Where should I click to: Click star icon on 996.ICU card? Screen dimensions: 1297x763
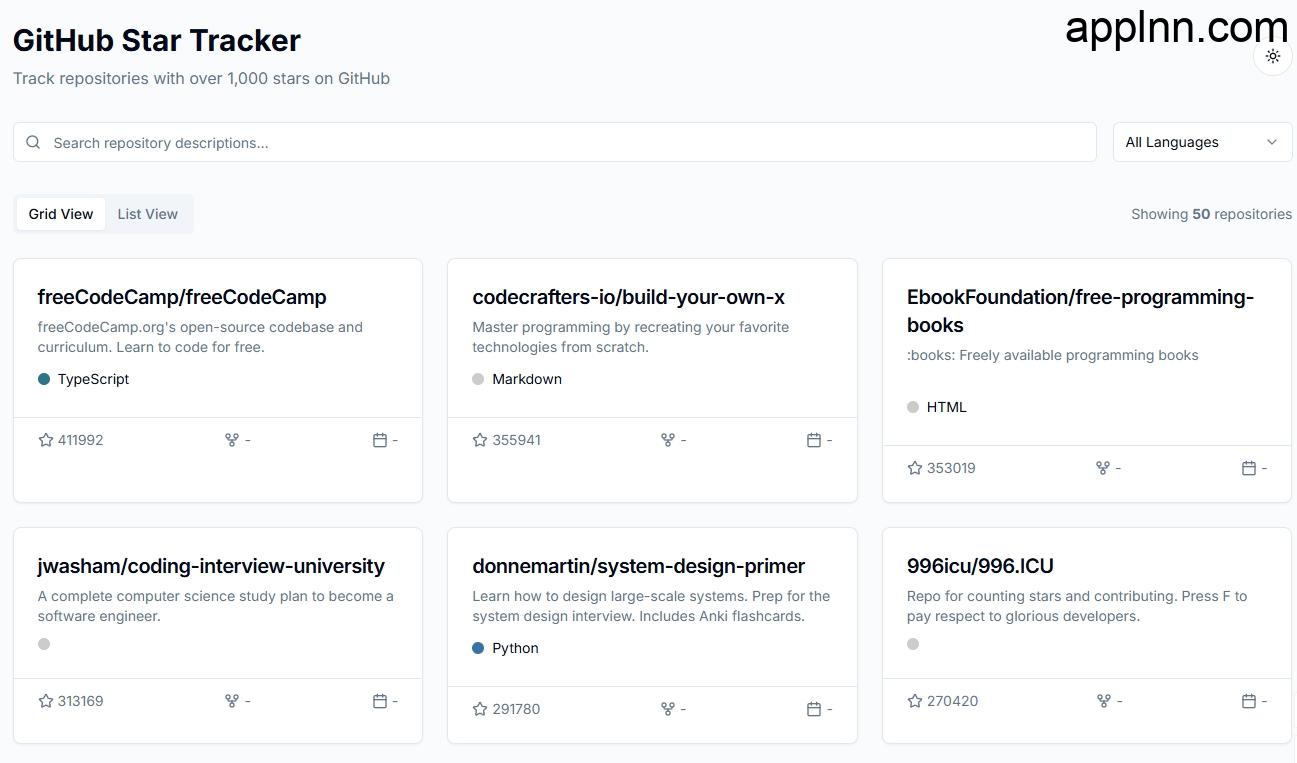(915, 701)
